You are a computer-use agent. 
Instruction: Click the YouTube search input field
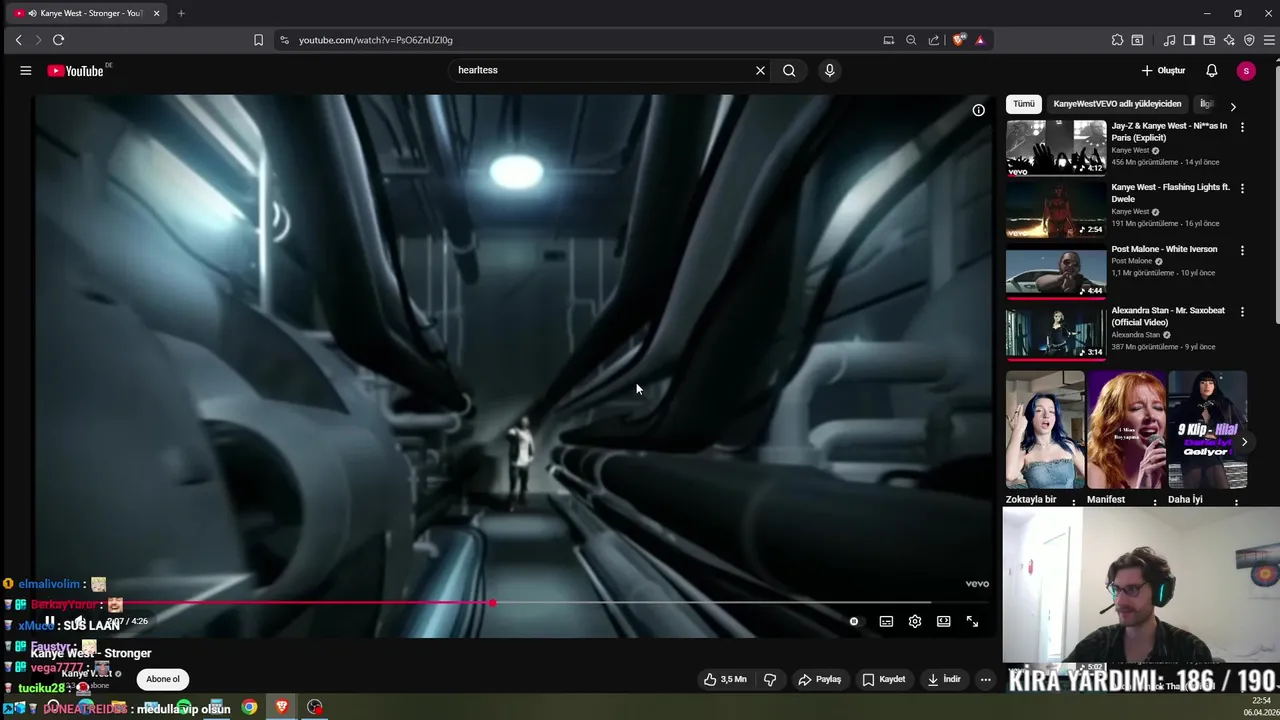click(x=600, y=70)
